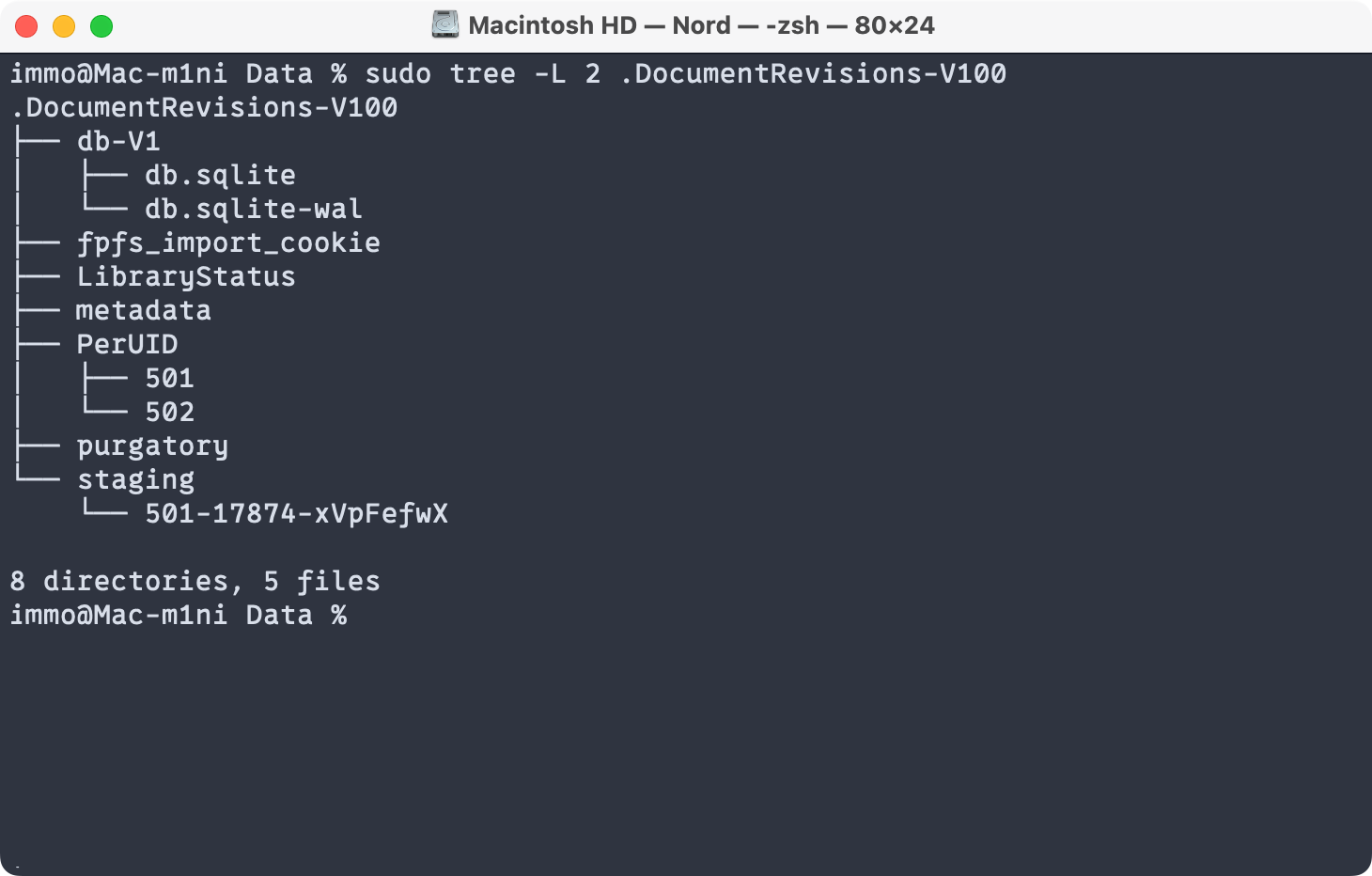Click the fpfs_import_cookie entry

228,242
